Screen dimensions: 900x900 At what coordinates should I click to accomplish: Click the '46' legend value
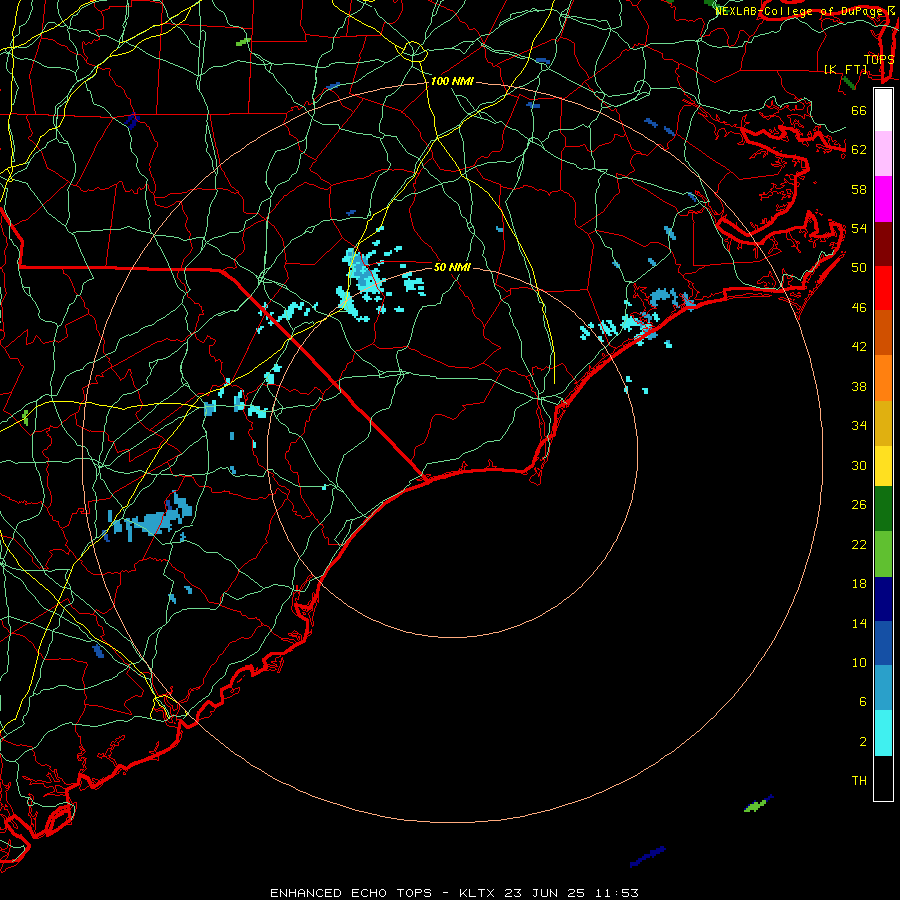coord(859,308)
